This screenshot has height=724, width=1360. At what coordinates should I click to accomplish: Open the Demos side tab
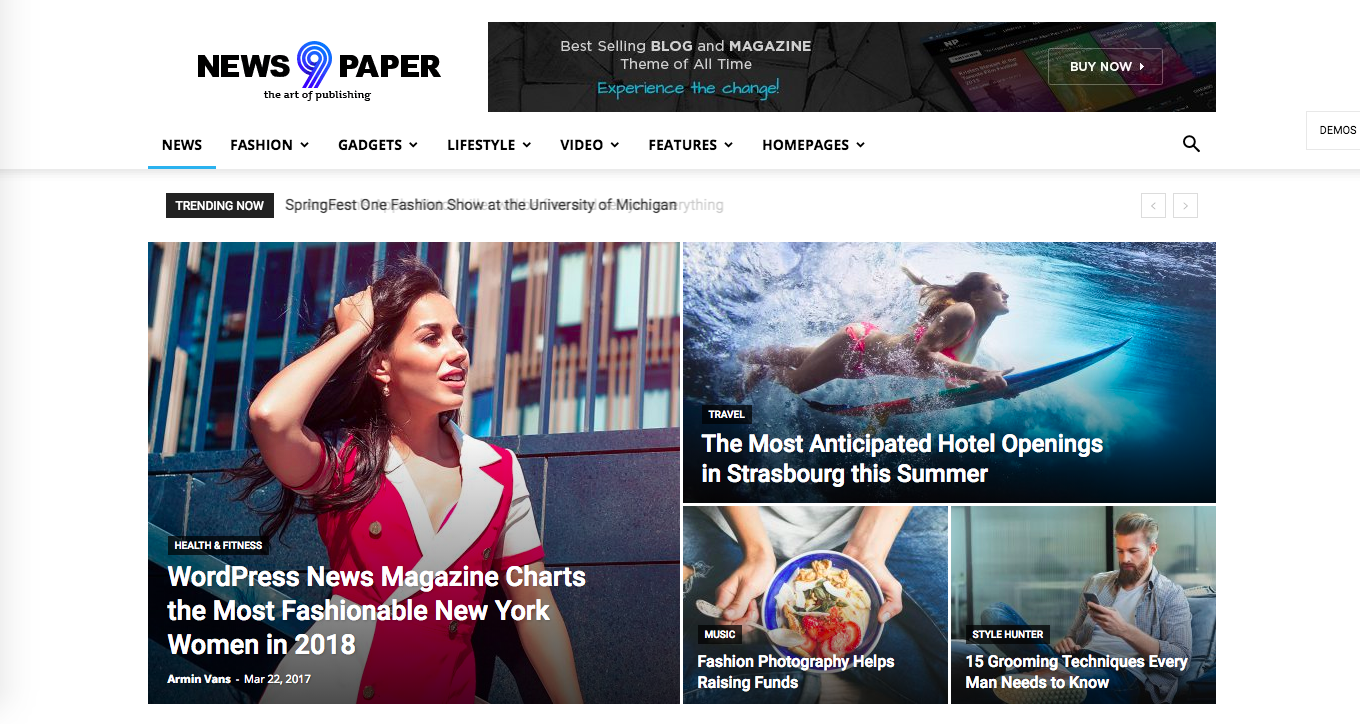tap(1335, 130)
